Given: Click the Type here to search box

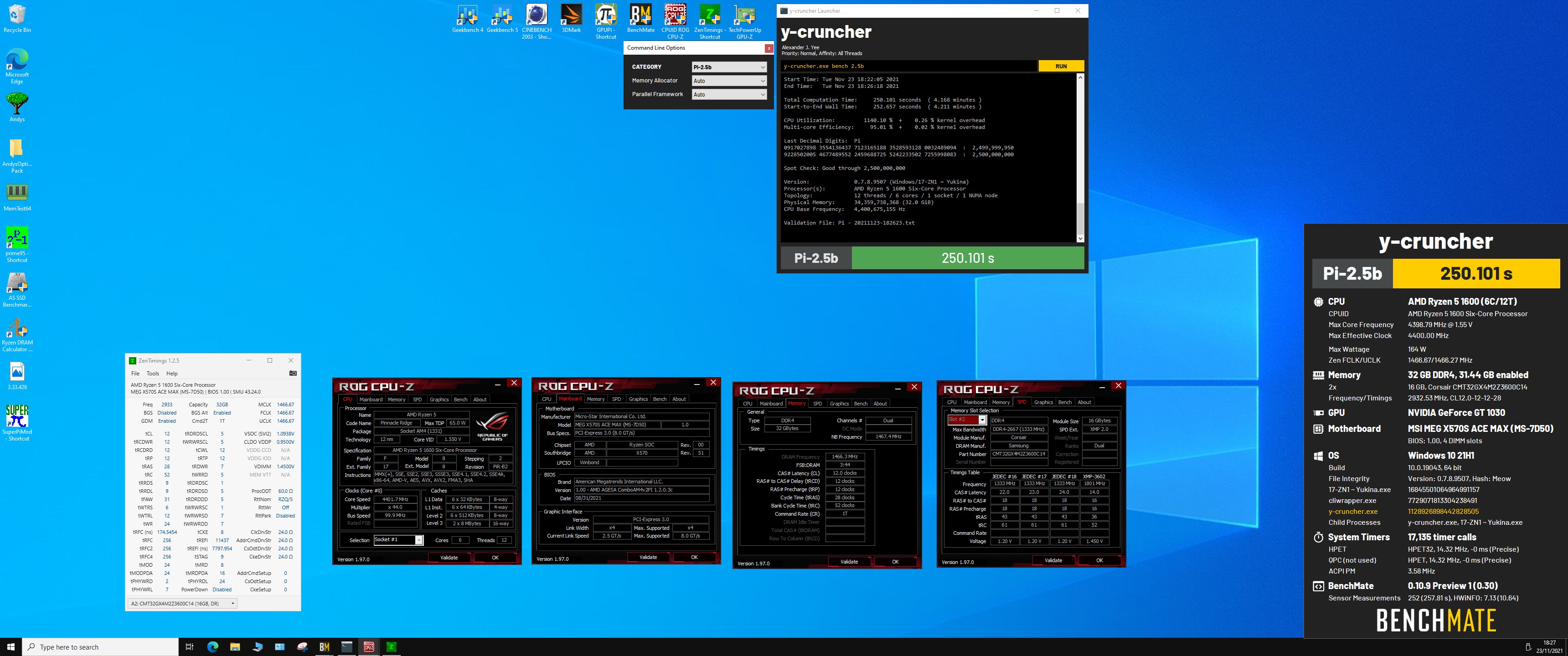Looking at the screenshot, I should (x=100, y=647).
